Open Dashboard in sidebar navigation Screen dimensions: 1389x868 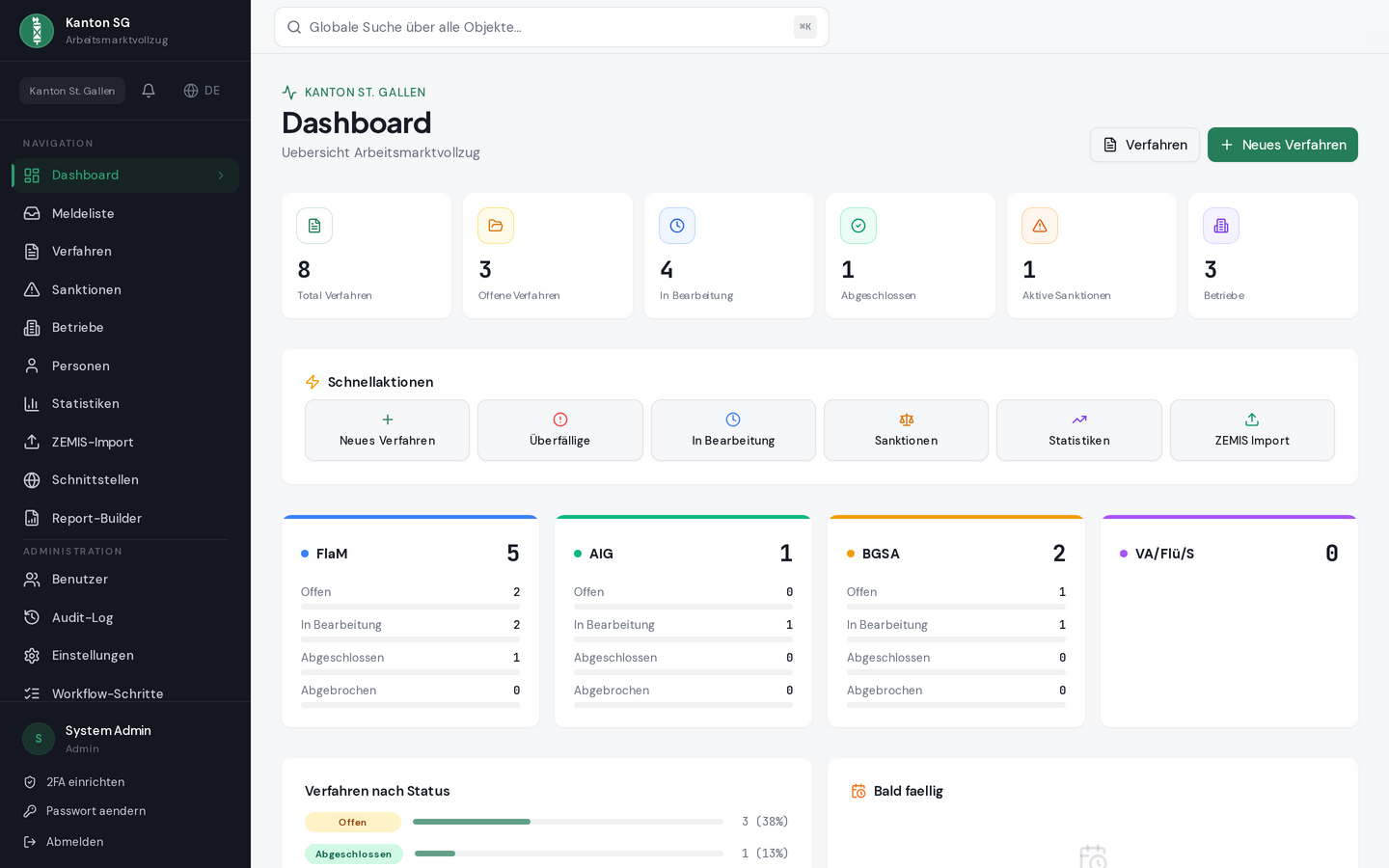125,176
